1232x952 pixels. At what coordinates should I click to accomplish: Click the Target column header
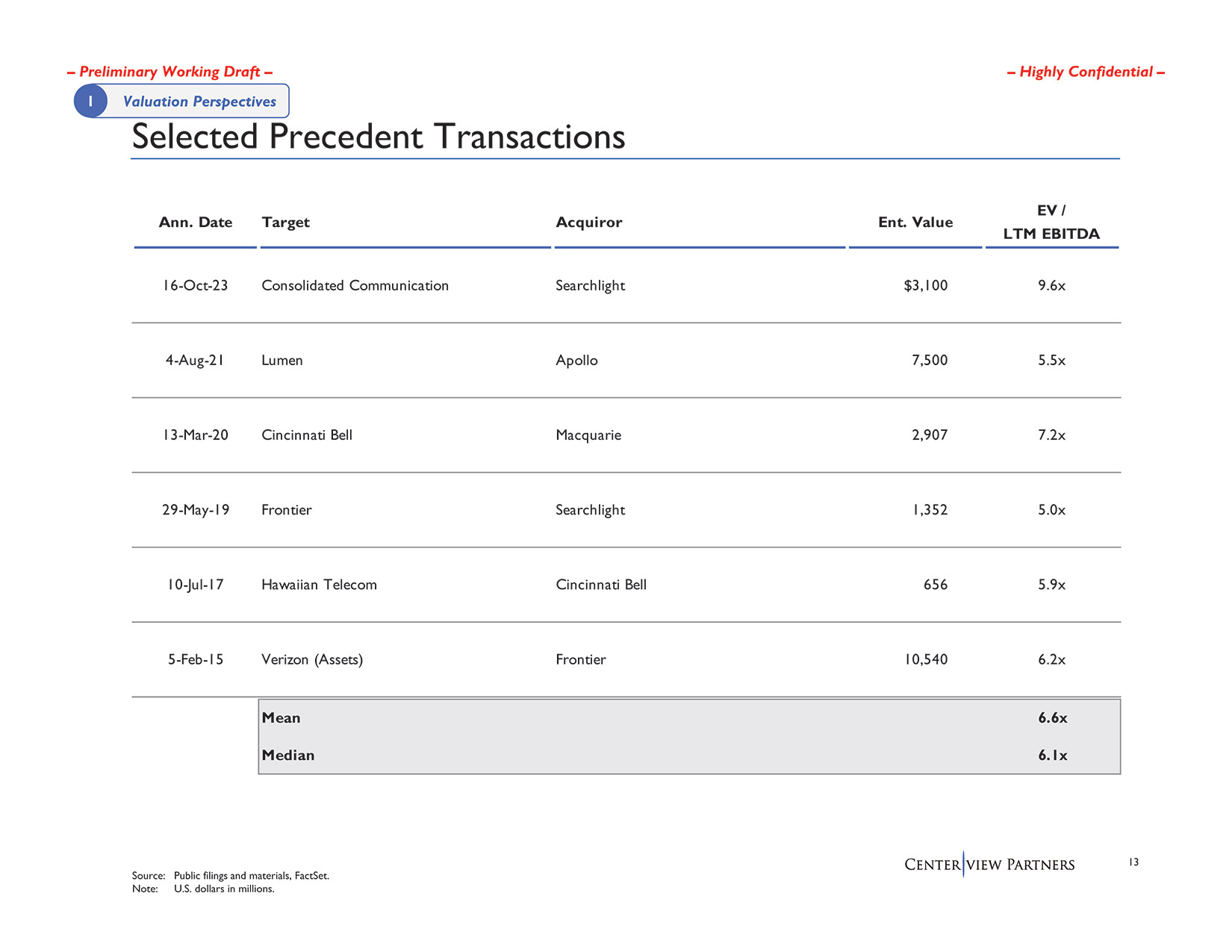tap(285, 223)
